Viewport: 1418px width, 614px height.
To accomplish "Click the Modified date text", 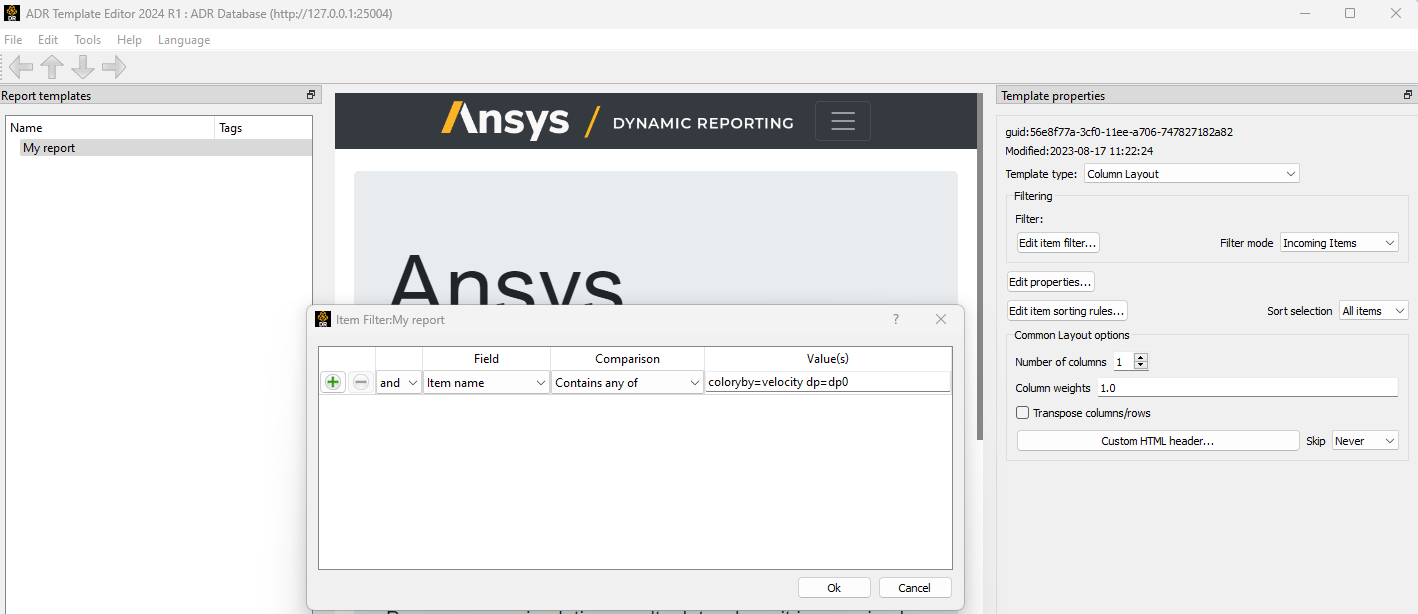I will click(1079, 151).
